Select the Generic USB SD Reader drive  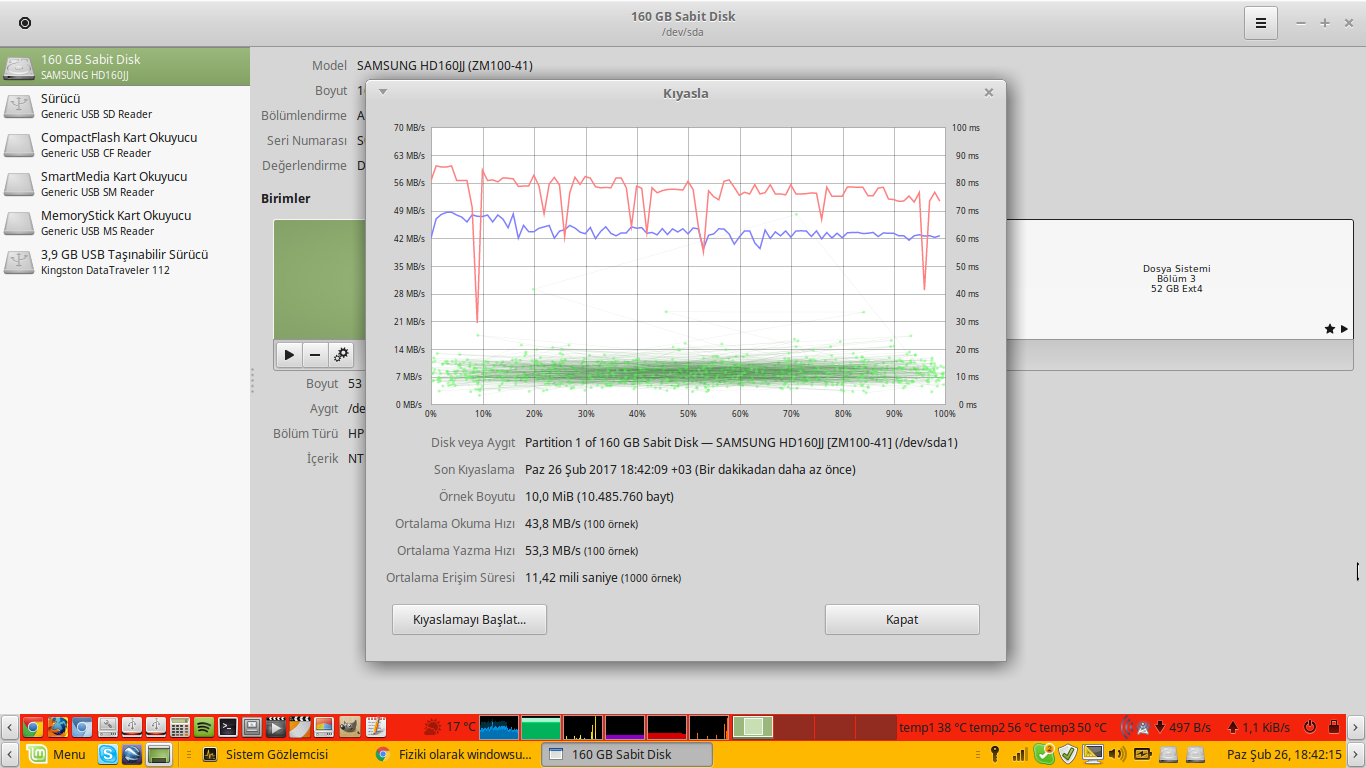[125, 106]
